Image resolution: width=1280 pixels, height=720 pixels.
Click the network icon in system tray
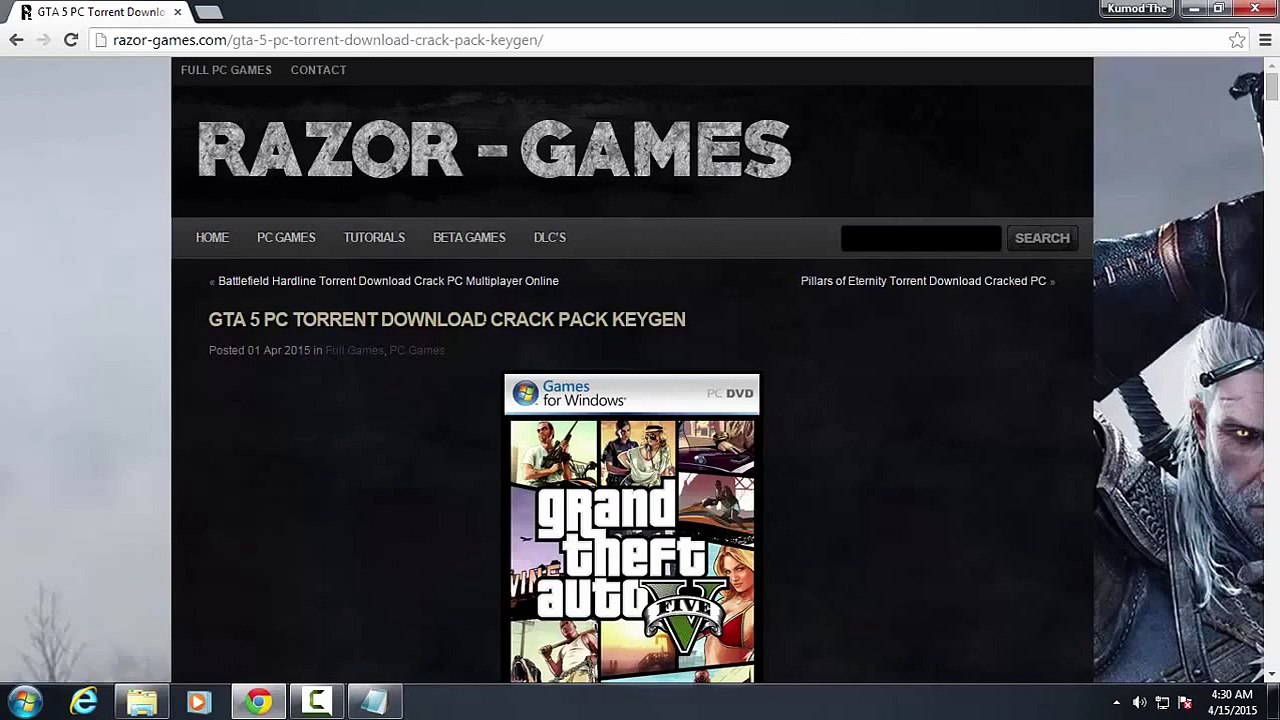(x=1162, y=702)
